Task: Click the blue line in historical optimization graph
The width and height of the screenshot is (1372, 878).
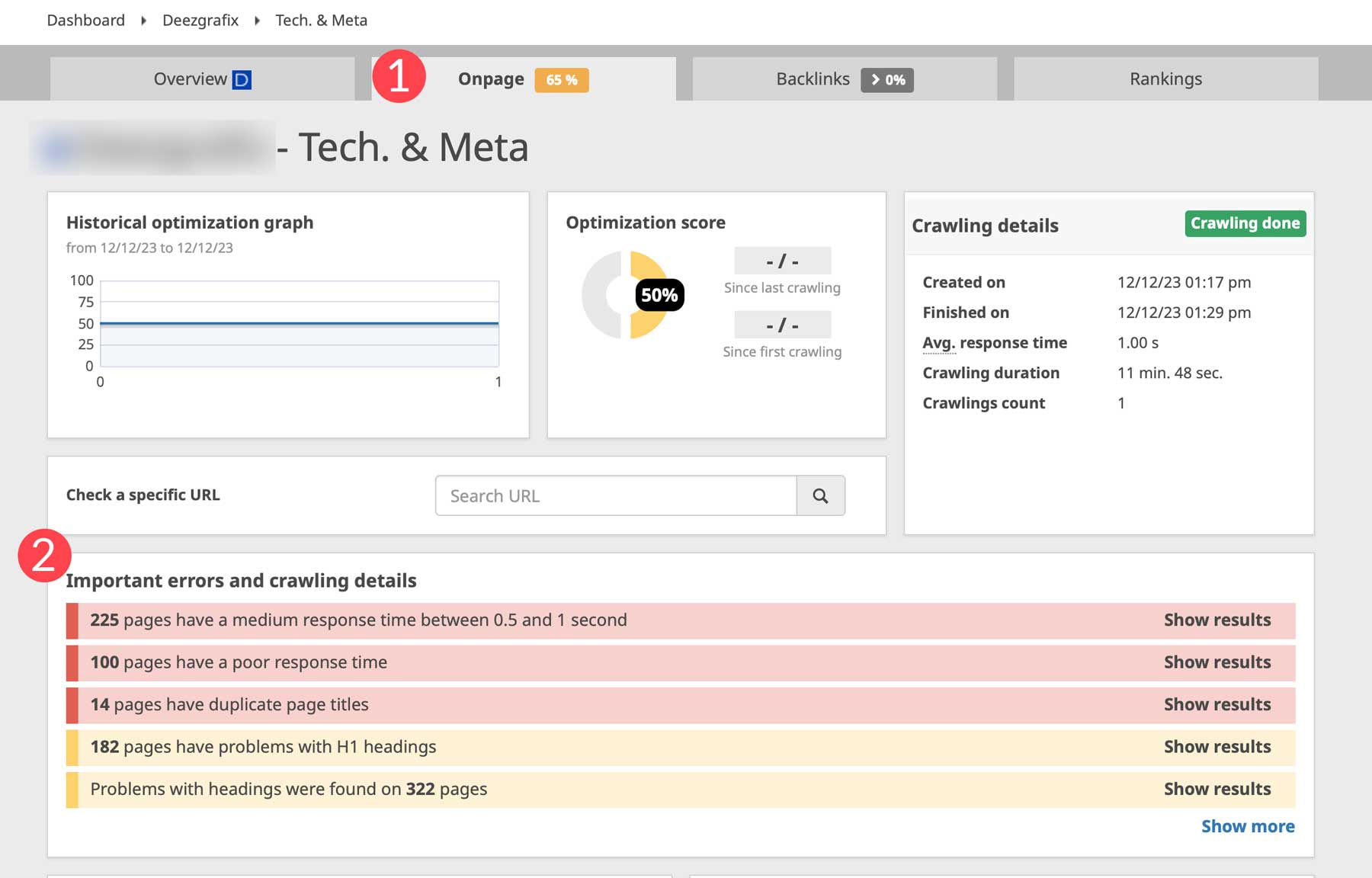Action: 299,324
